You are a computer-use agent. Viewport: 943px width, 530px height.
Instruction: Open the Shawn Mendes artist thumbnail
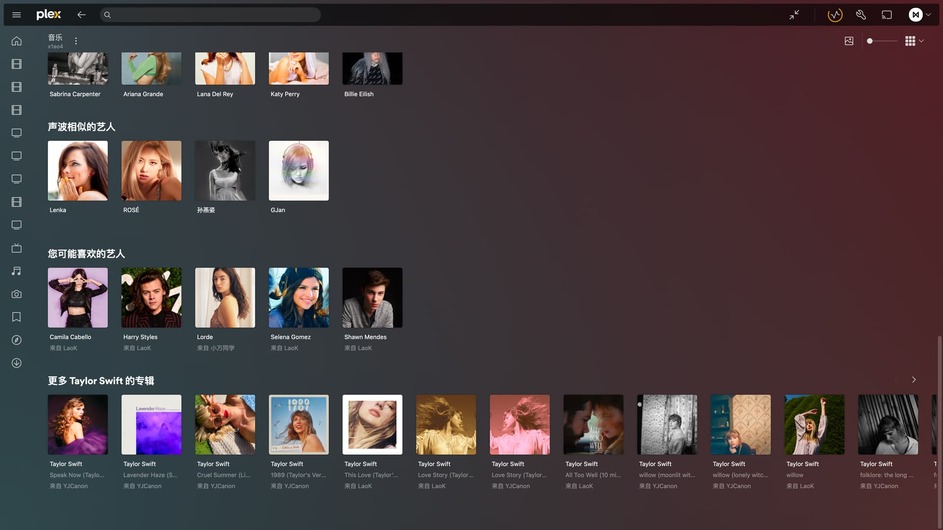(x=372, y=298)
